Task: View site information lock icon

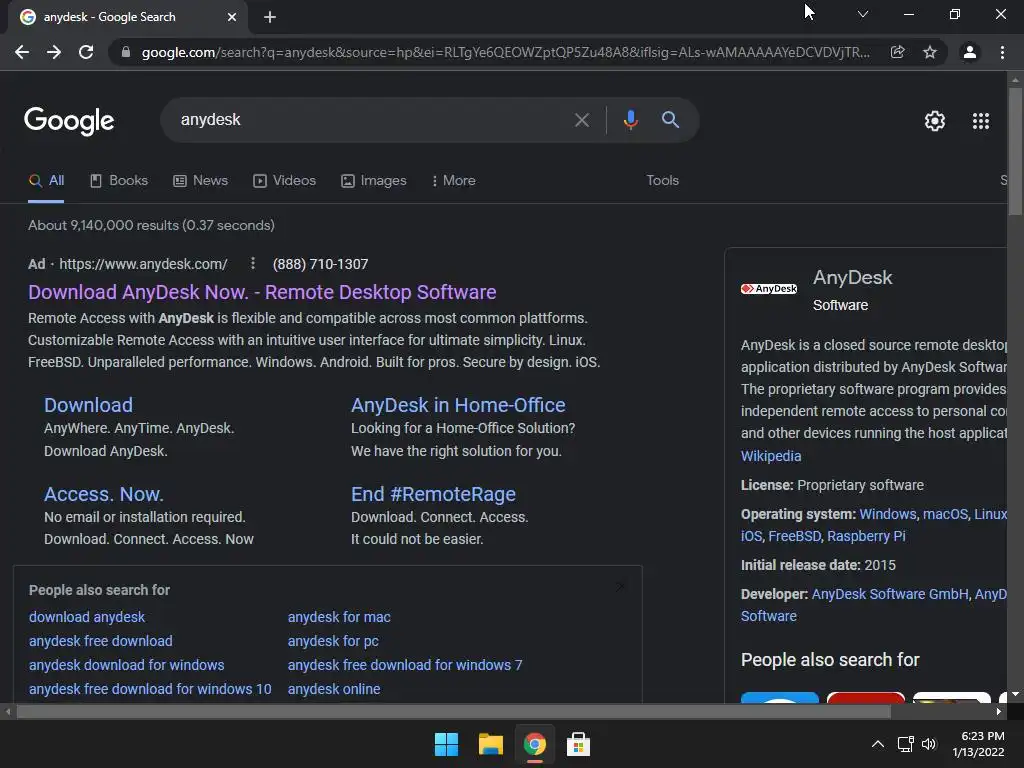Action: click(x=126, y=52)
